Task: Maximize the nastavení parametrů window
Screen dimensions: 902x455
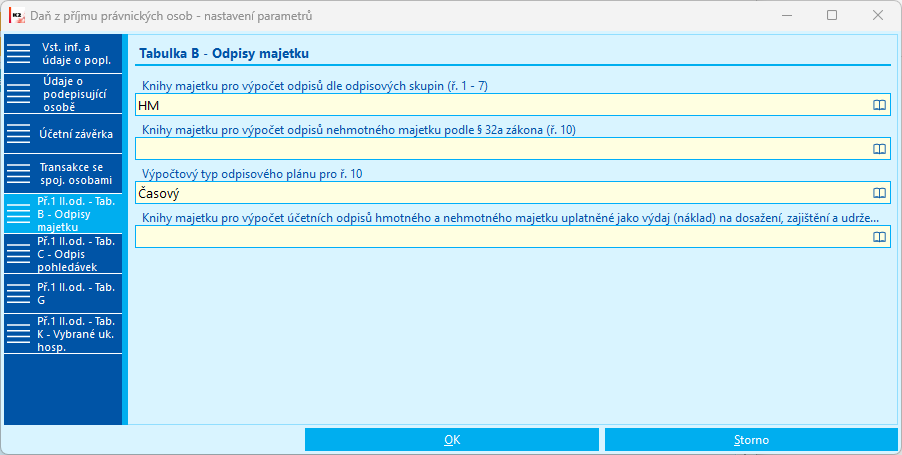Action: (x=832, y=16)
